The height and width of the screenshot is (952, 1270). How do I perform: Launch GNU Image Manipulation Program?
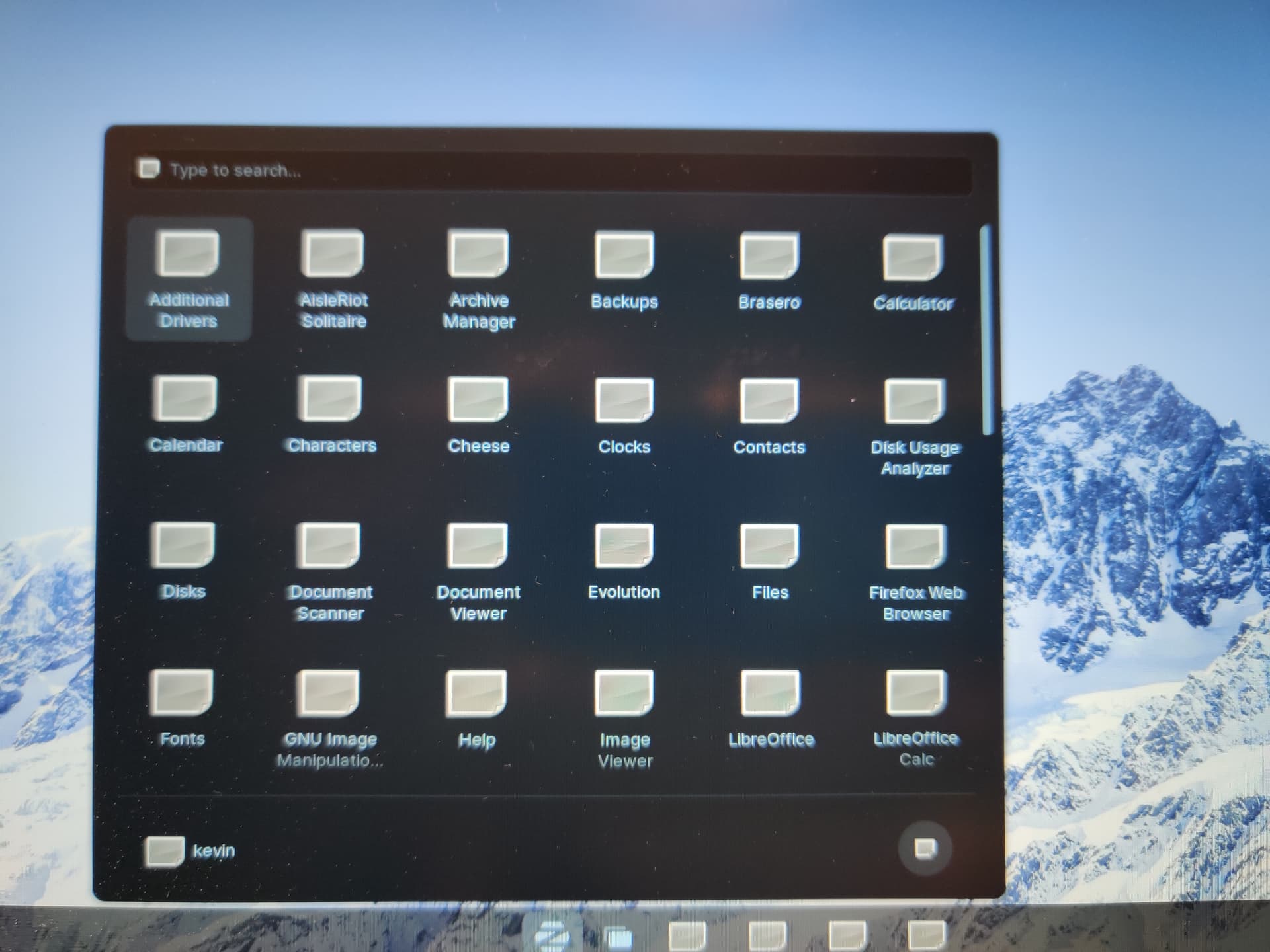(329, 719)
